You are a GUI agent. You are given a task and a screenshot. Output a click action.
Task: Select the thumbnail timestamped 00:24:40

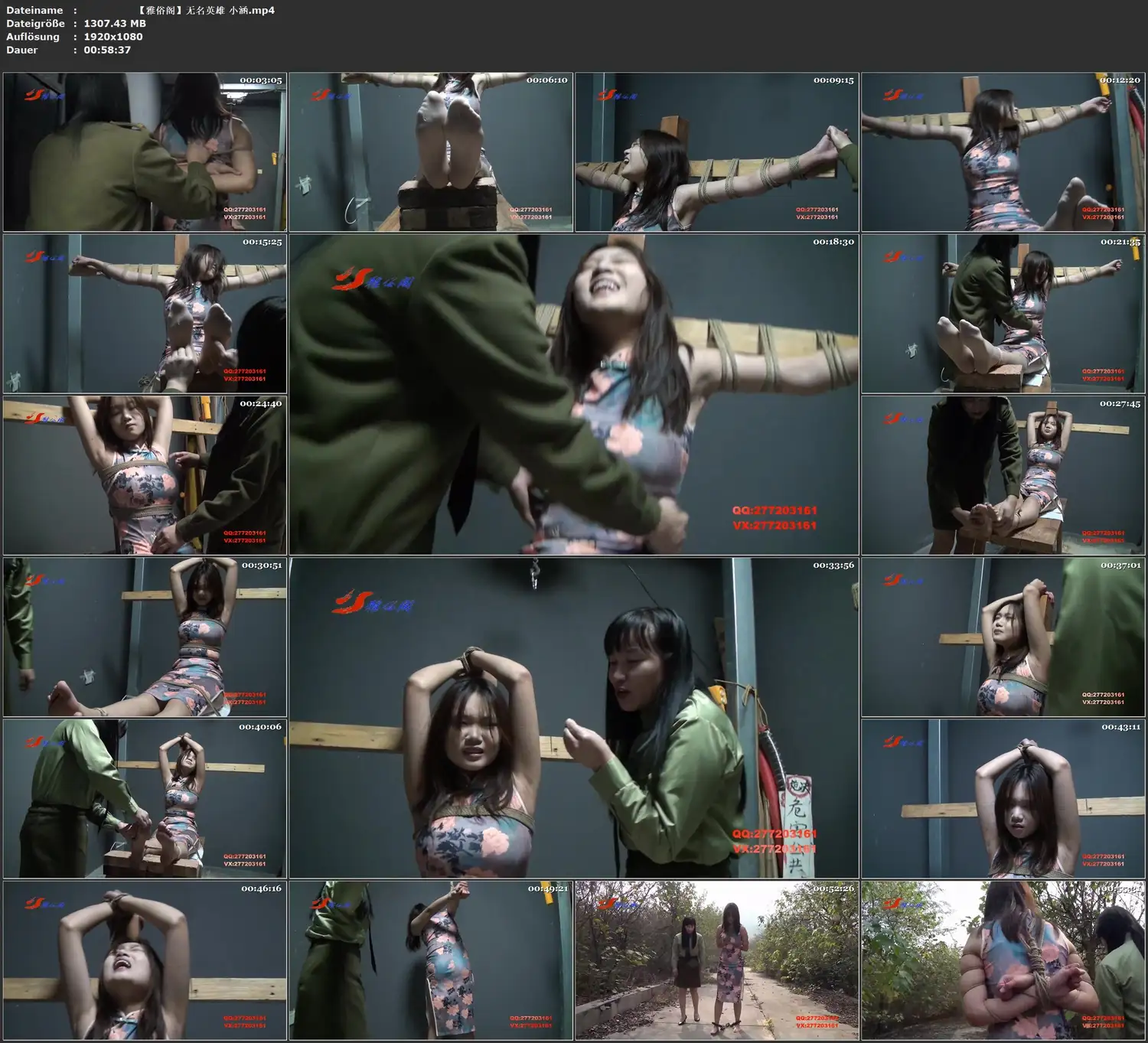145,475
